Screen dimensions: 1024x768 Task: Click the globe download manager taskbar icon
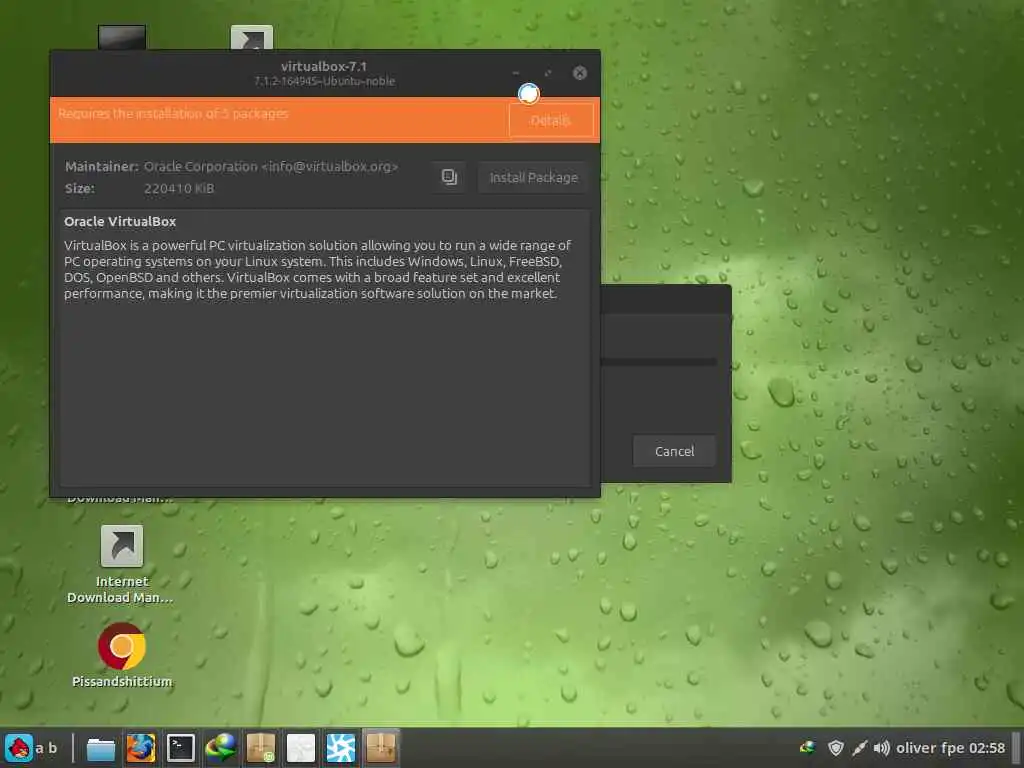220,748
